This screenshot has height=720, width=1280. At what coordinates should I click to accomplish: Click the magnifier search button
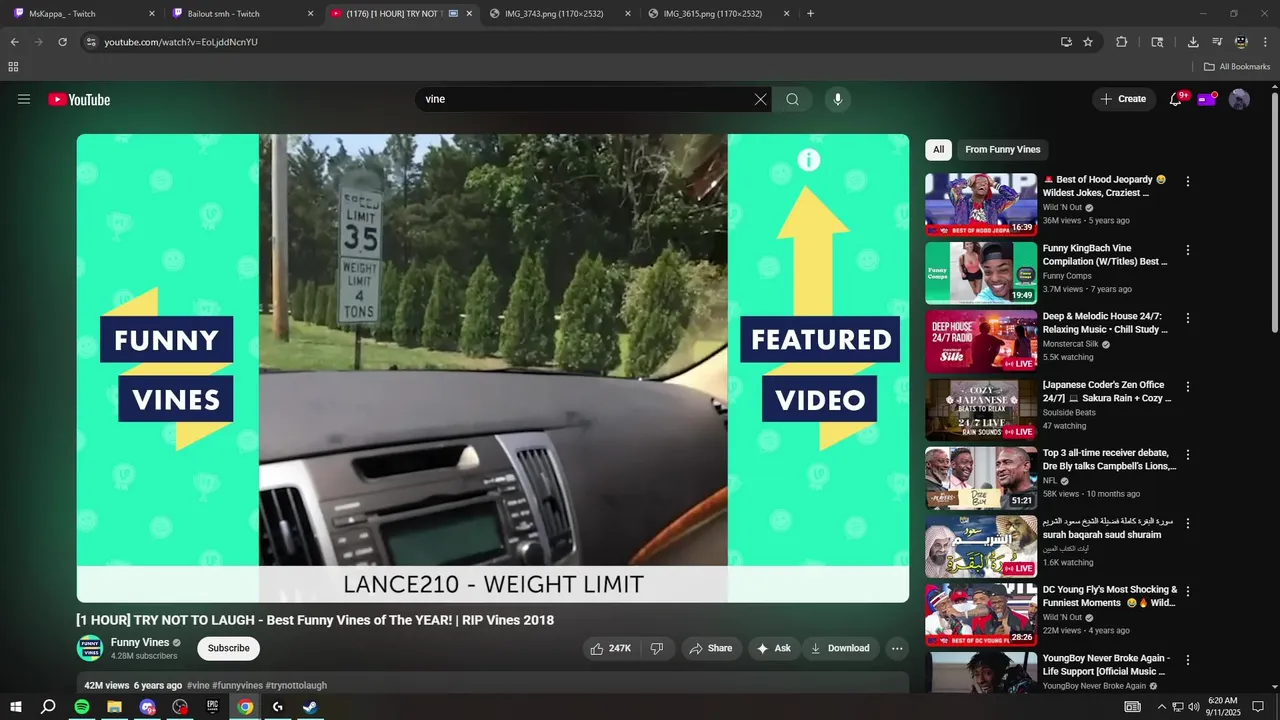click(x=792, y=99)
